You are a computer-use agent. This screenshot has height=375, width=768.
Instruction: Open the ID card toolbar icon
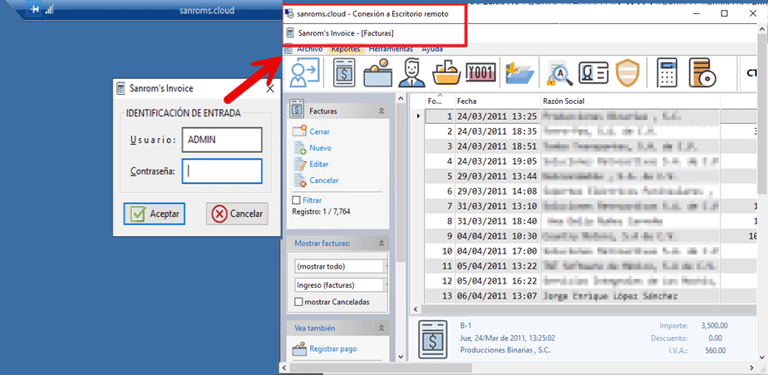tap(593, 74)
